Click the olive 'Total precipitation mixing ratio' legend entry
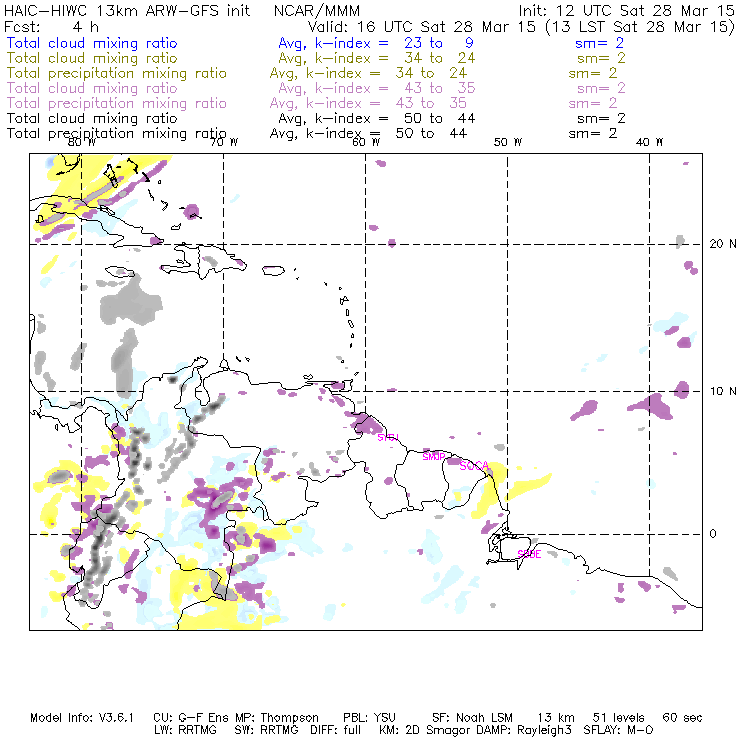740x740 pixels. tap(117, 73)
